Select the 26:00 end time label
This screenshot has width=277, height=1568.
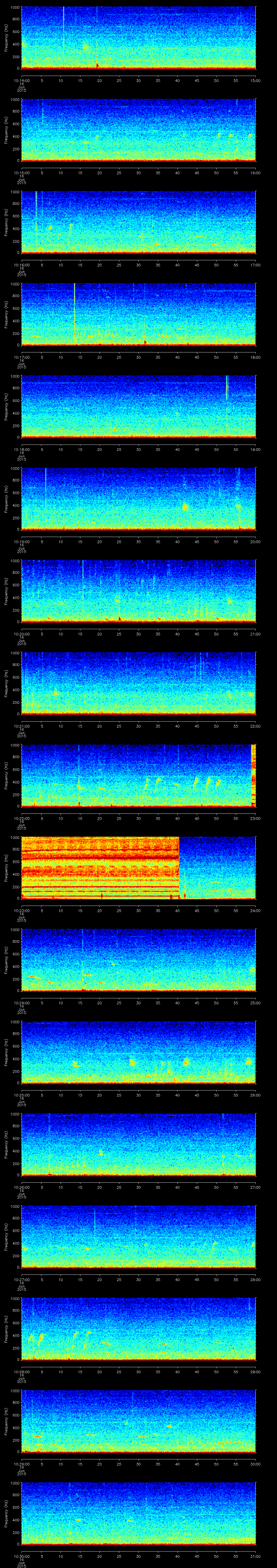tap(256, 1095)
